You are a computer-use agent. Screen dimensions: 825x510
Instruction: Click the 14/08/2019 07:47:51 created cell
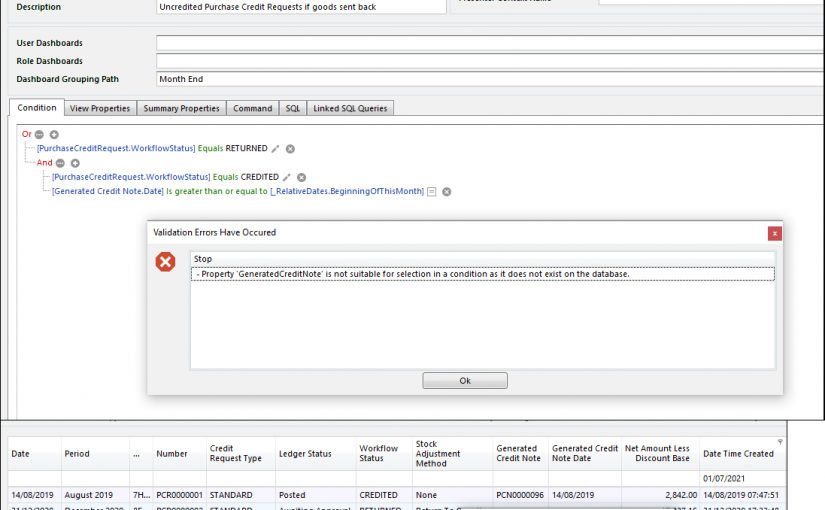[743, 495]
